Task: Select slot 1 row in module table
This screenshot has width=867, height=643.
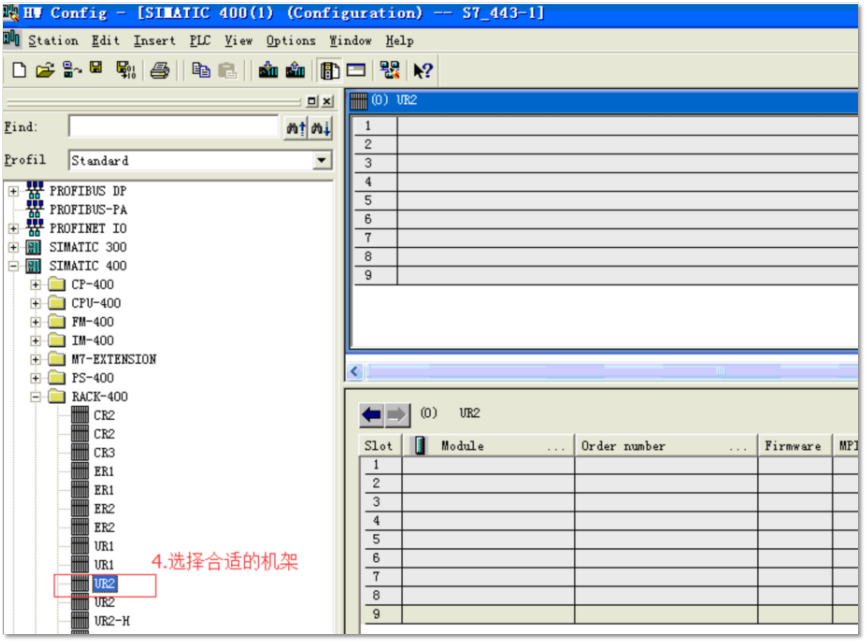Action: pos(609,466)
